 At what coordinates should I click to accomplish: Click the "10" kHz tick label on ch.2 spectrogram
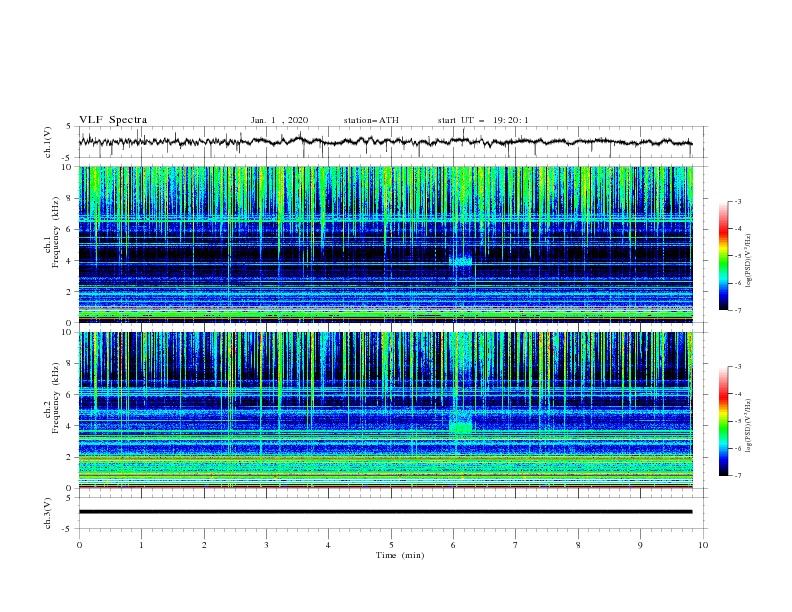pos(68,332)
